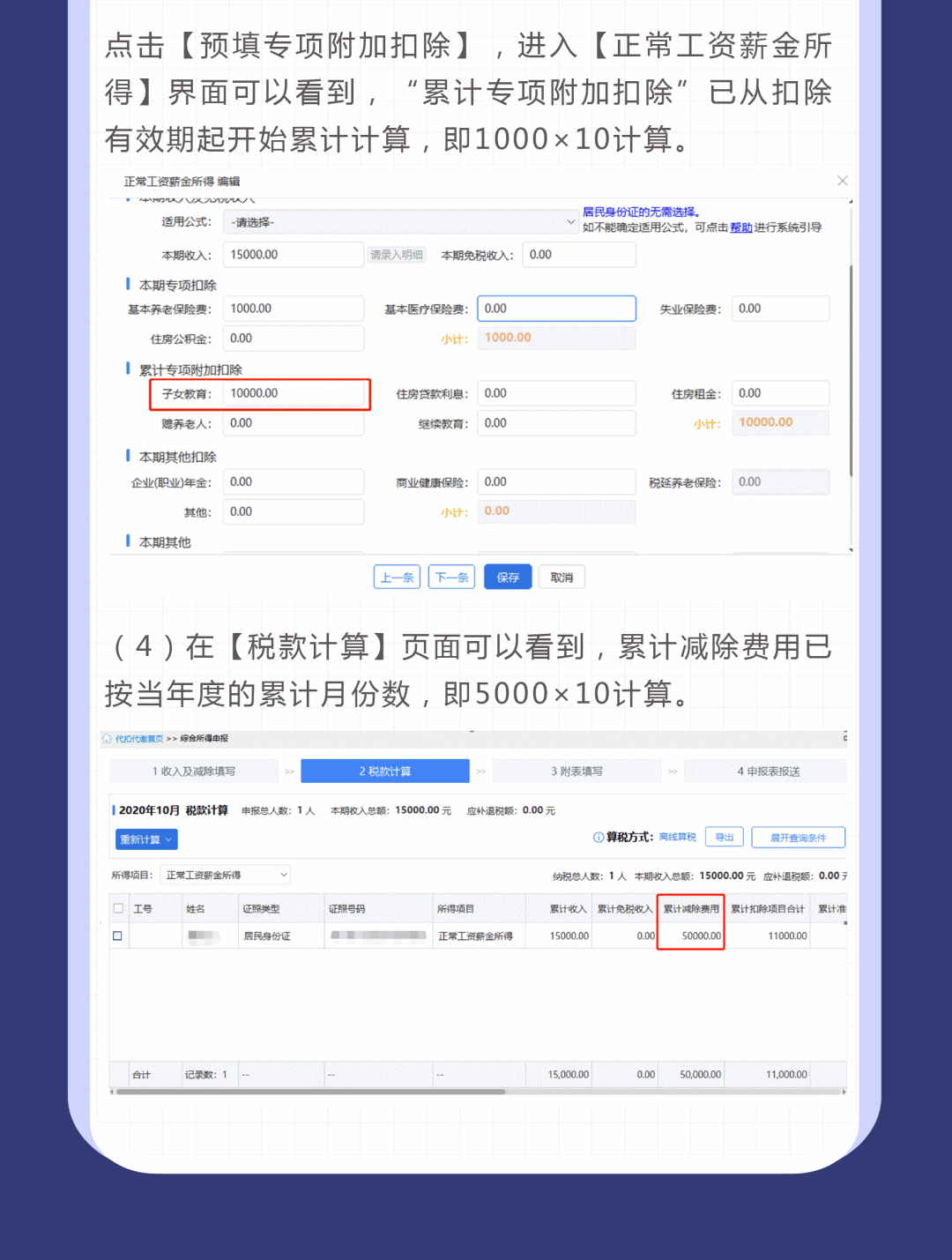
Task: Click the 离线算税 link
Action: pos(678,838)
